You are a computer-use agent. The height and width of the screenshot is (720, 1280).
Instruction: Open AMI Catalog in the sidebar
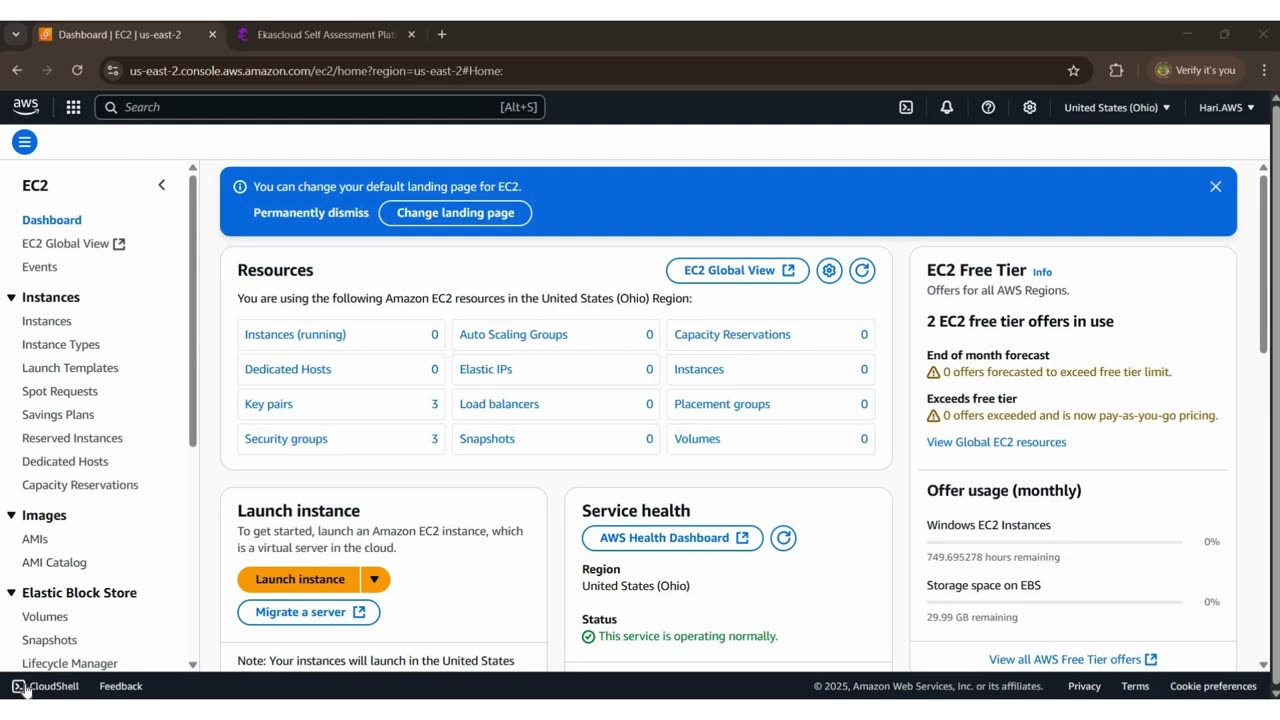[x=54, y=562]
